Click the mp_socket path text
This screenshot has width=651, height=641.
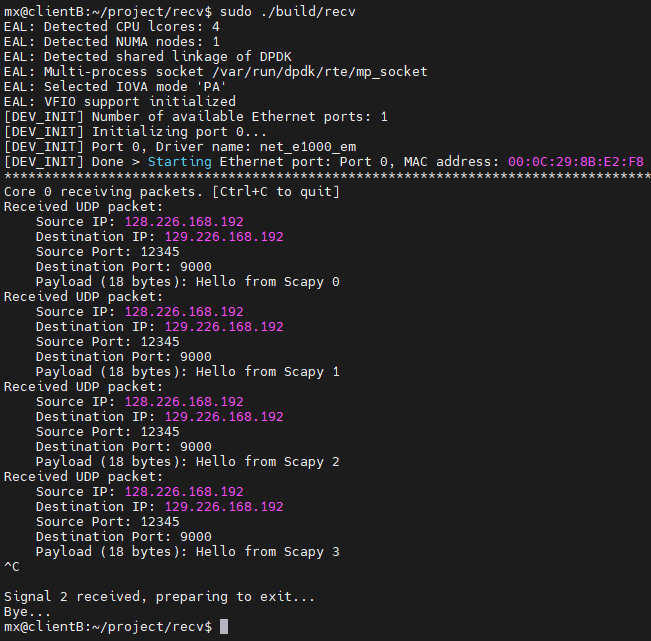(320, 72)
